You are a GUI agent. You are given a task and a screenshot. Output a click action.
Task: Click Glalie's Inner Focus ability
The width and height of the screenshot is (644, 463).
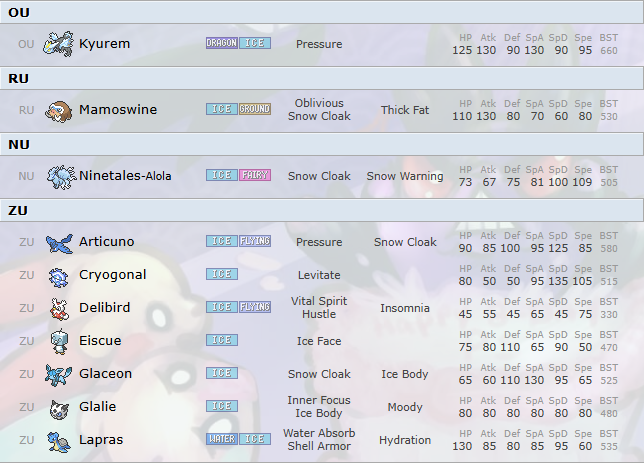pyautogui.click(x=319, y=400)
